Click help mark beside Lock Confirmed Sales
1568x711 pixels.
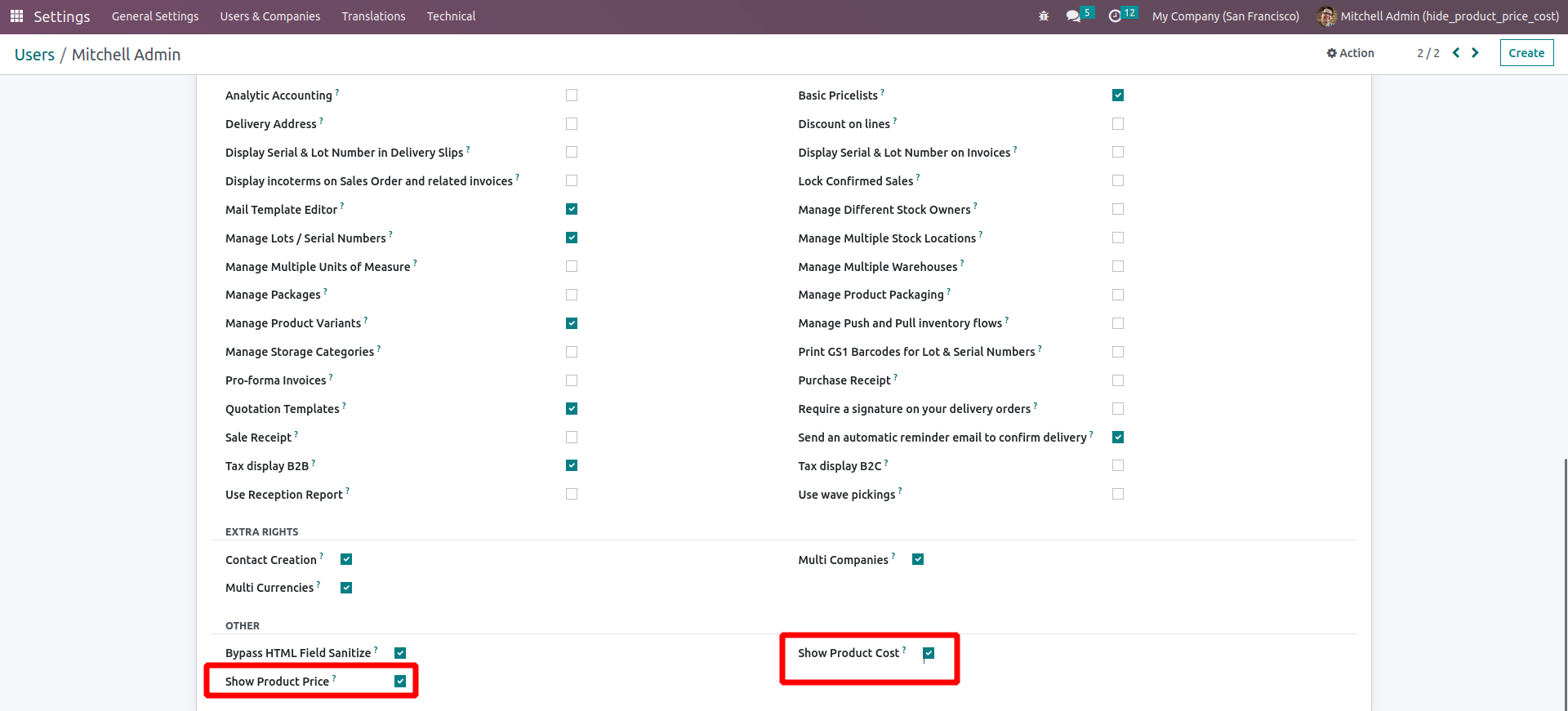[x=918, y=177]
